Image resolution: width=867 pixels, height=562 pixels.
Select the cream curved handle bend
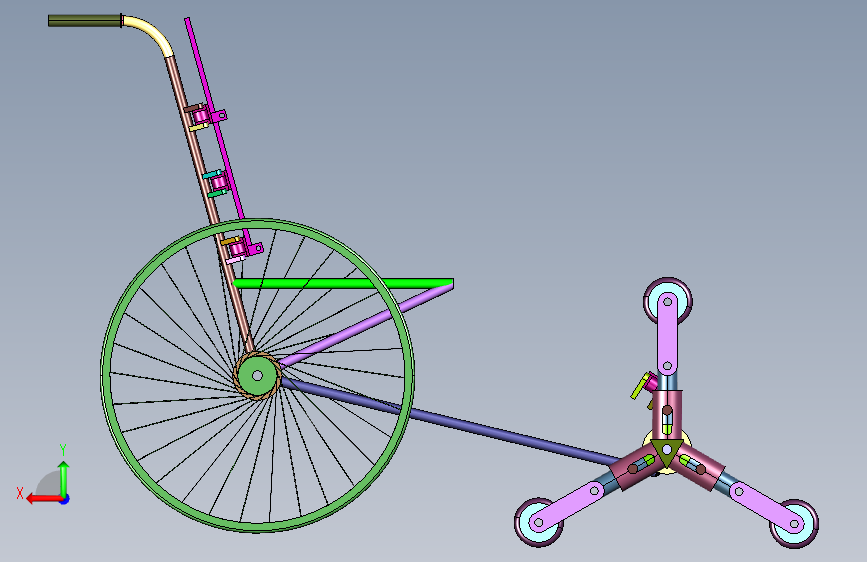click(x=152, y=32)
